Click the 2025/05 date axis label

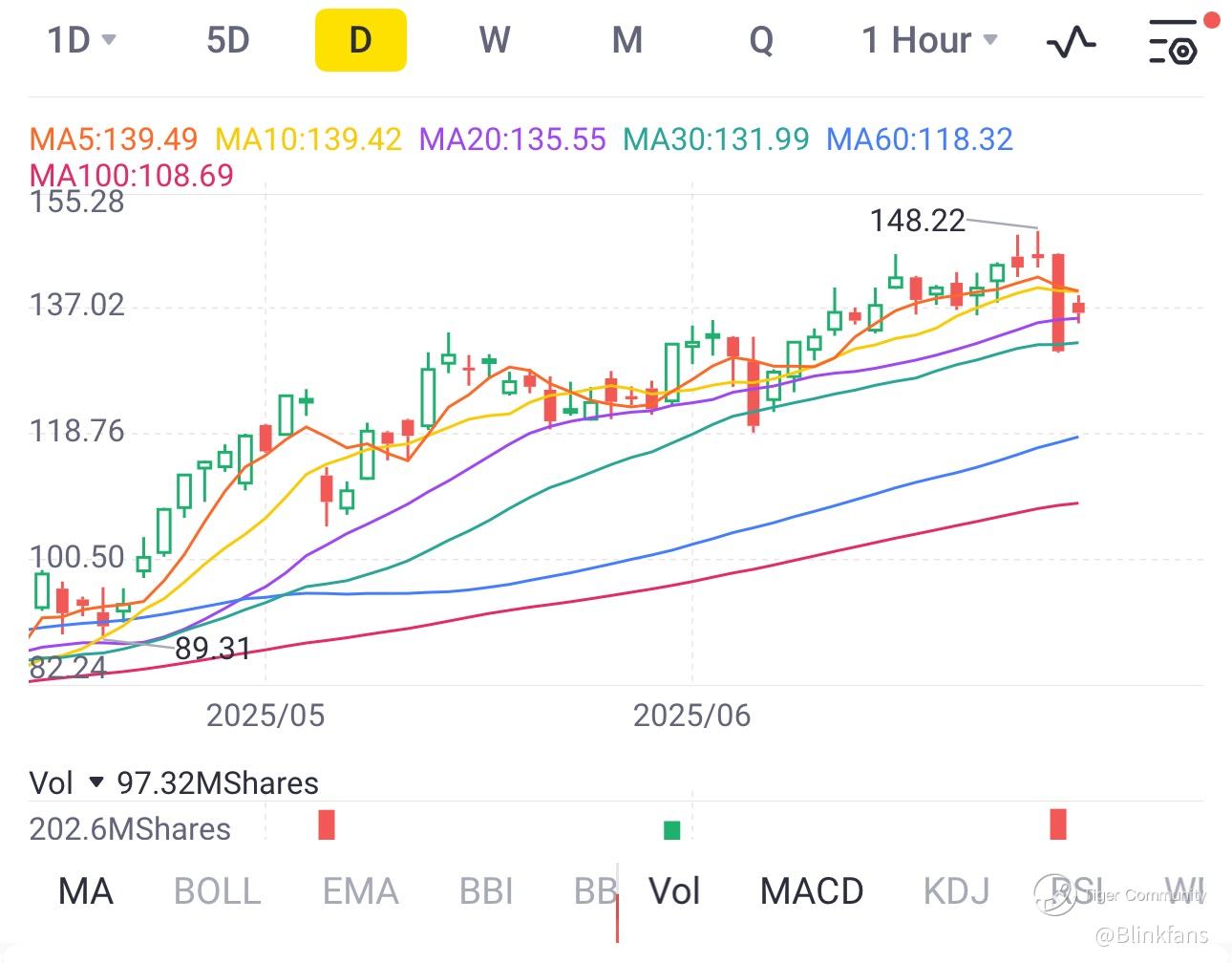[x=266, y=715]
